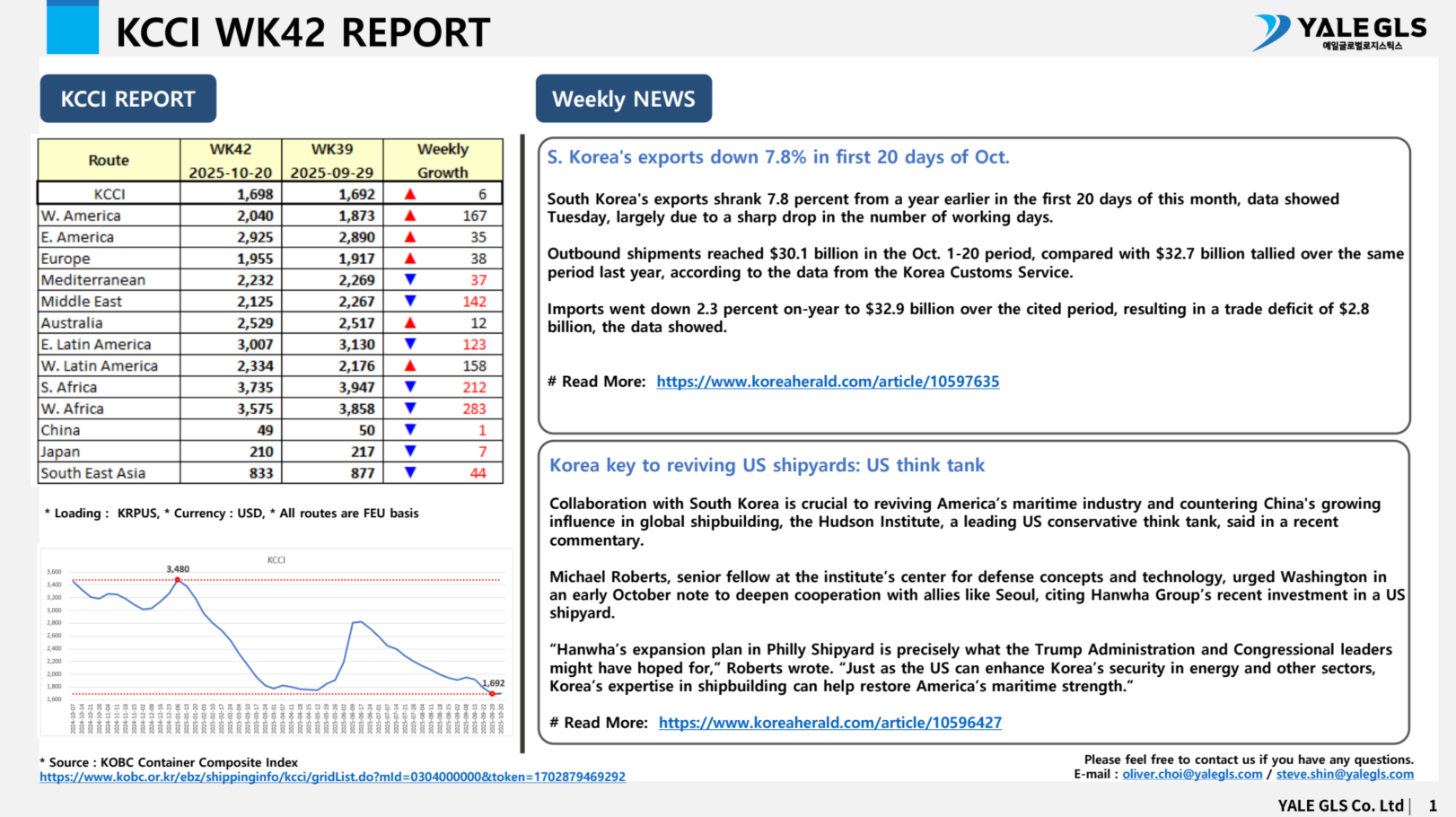Click the YALE GLS logo

pos(1339,32)
